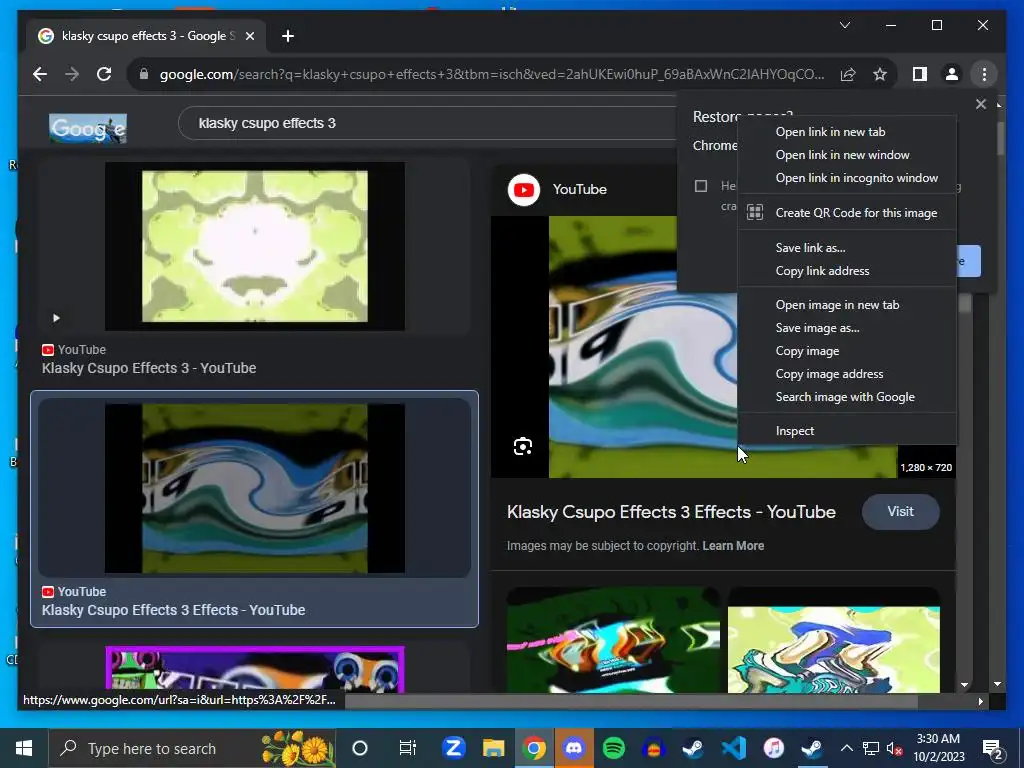Open the purple-bordered third result thumbnail
The image size is (1024, 768).
(255, 669)
